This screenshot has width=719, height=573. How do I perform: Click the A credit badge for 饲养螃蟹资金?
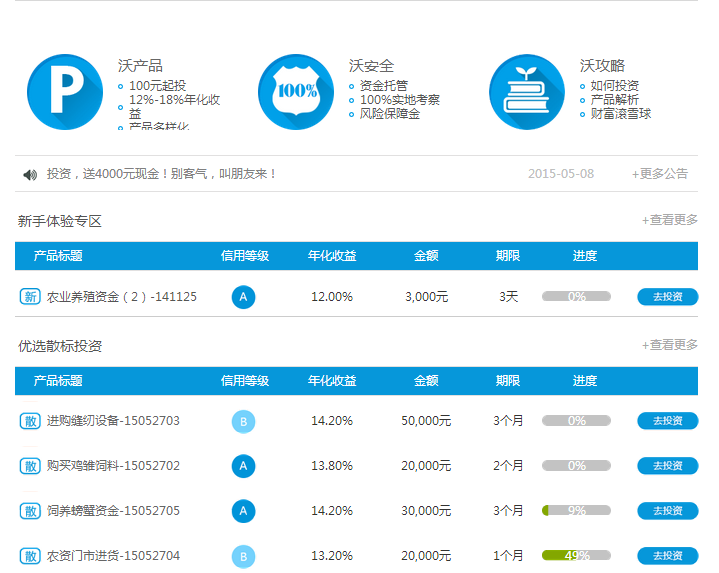[243, 511]
